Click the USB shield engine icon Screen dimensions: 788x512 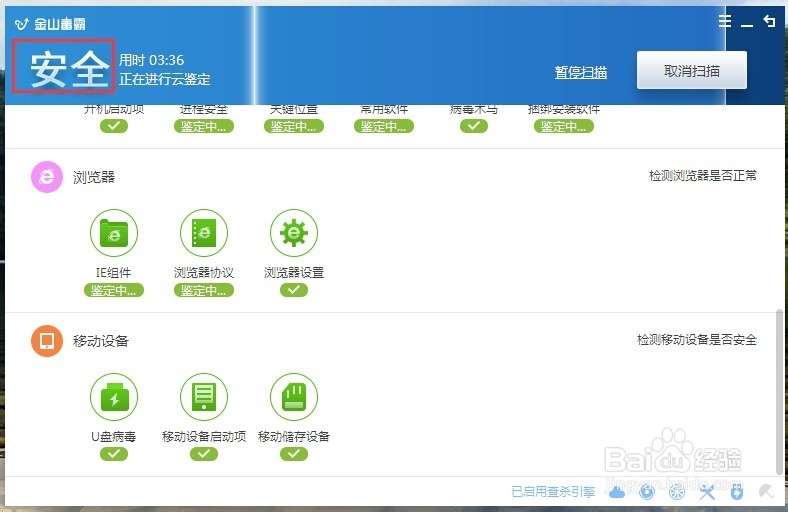[737, 492]
